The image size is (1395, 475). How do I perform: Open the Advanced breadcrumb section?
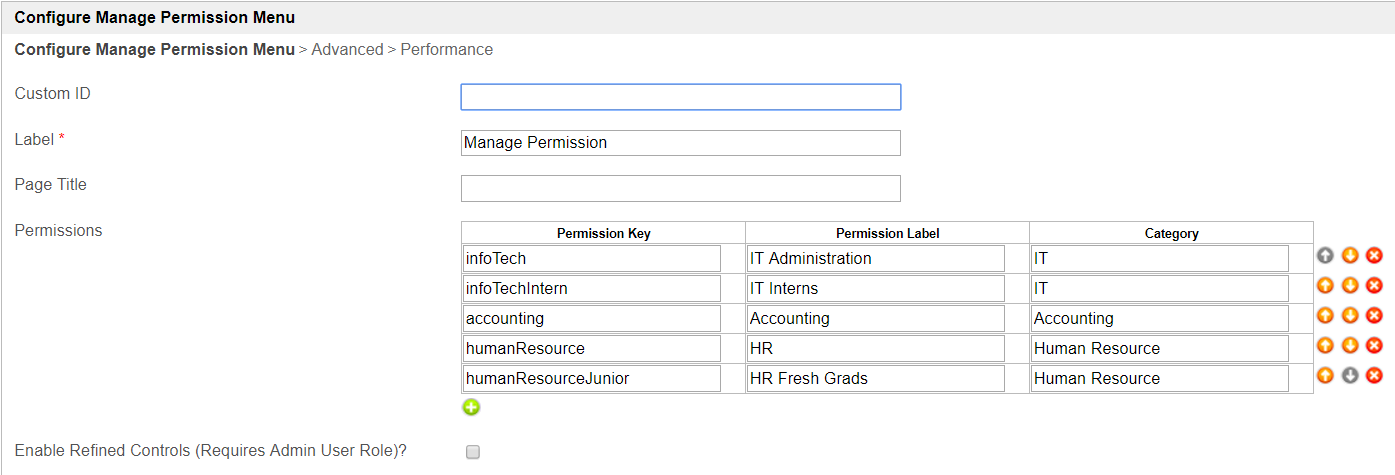pos(347,49)
